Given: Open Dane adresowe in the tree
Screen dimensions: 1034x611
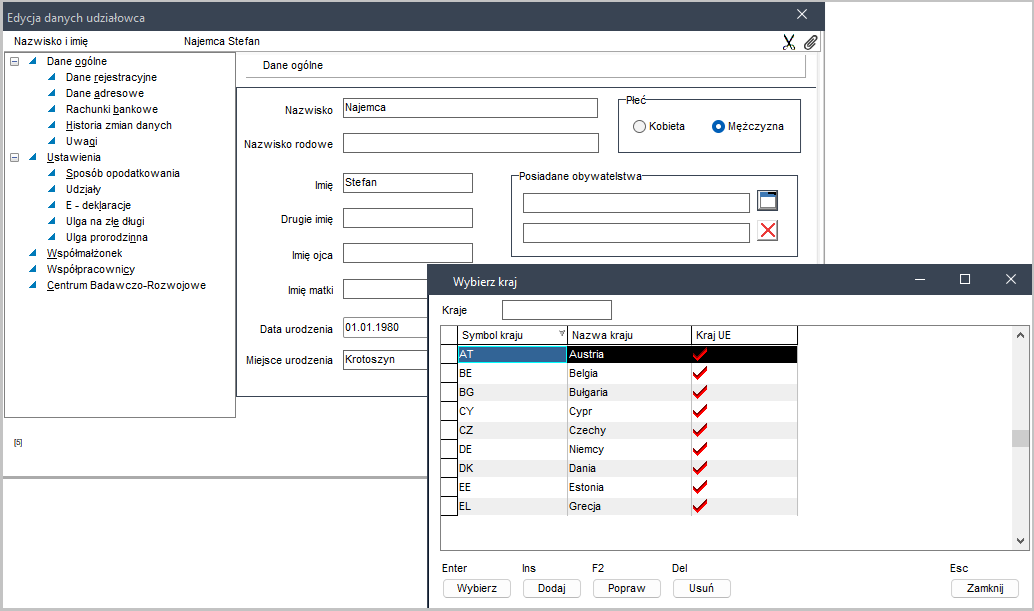Looking at the screenshot, I should (105, 94).
